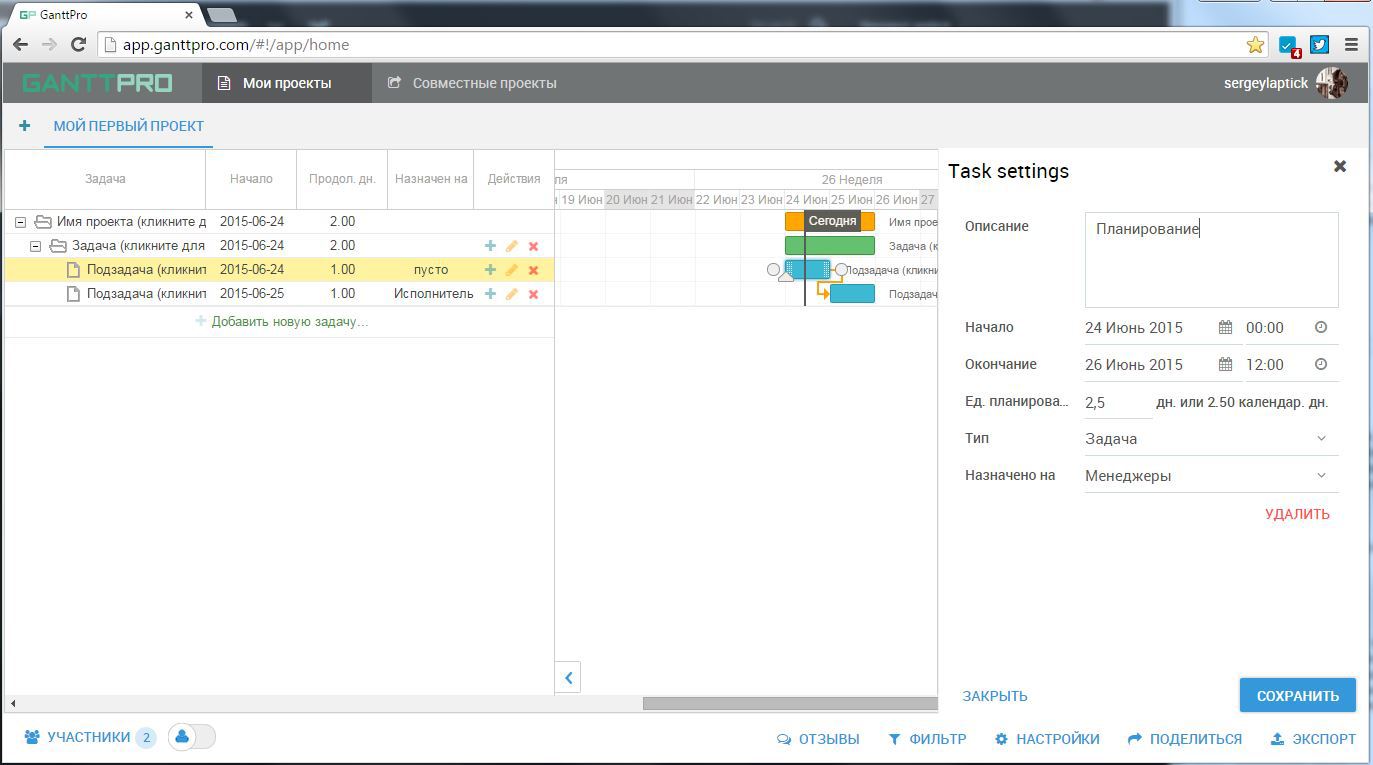
Task: Toggle the switch next to Участники
Action: pyautogui.click(x=191, y=737)
